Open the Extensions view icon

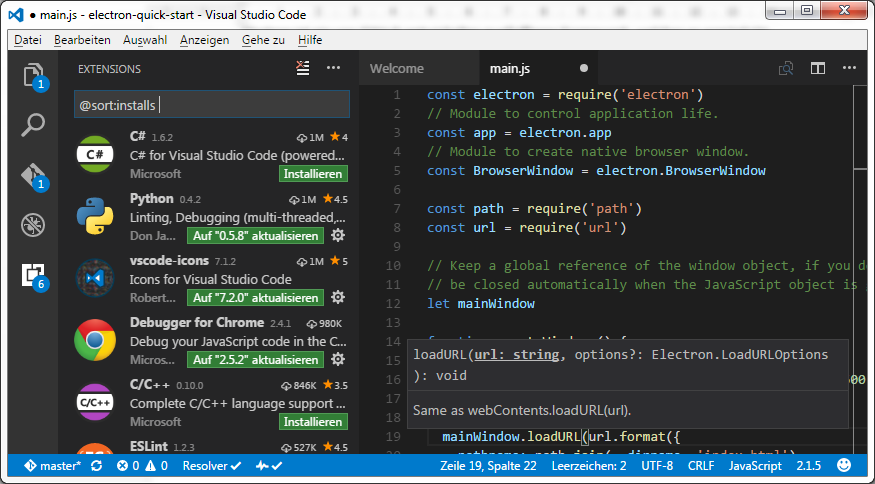33,275
